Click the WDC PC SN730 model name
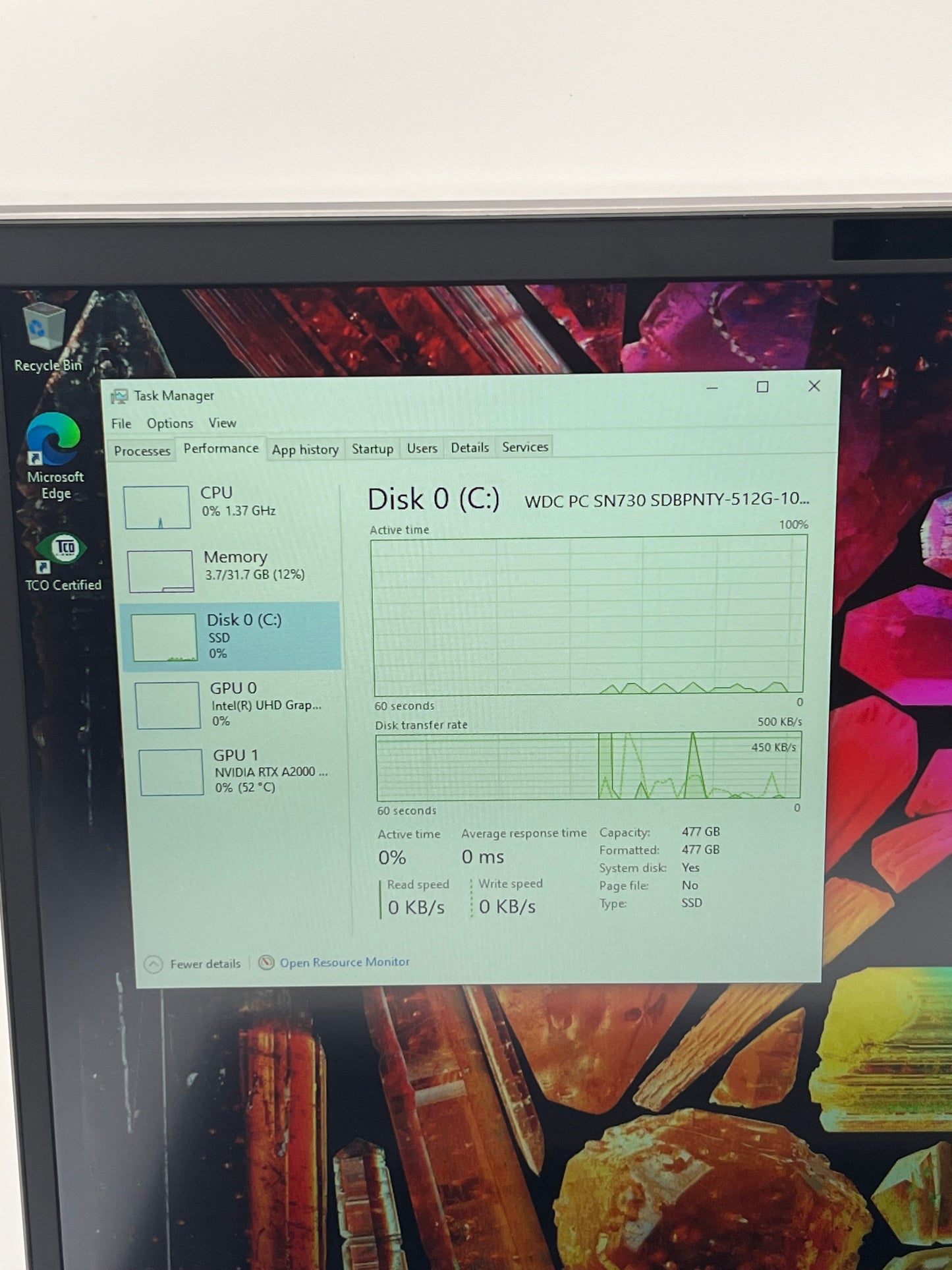 pyautogui.click(x=667, y=500)
